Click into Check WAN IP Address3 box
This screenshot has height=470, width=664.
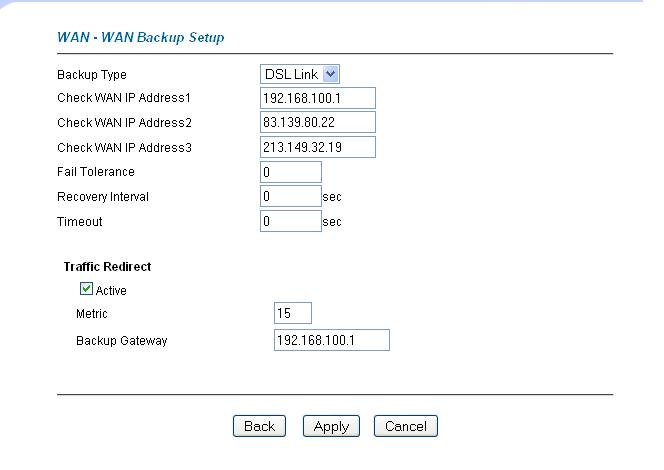click(316, 148)
